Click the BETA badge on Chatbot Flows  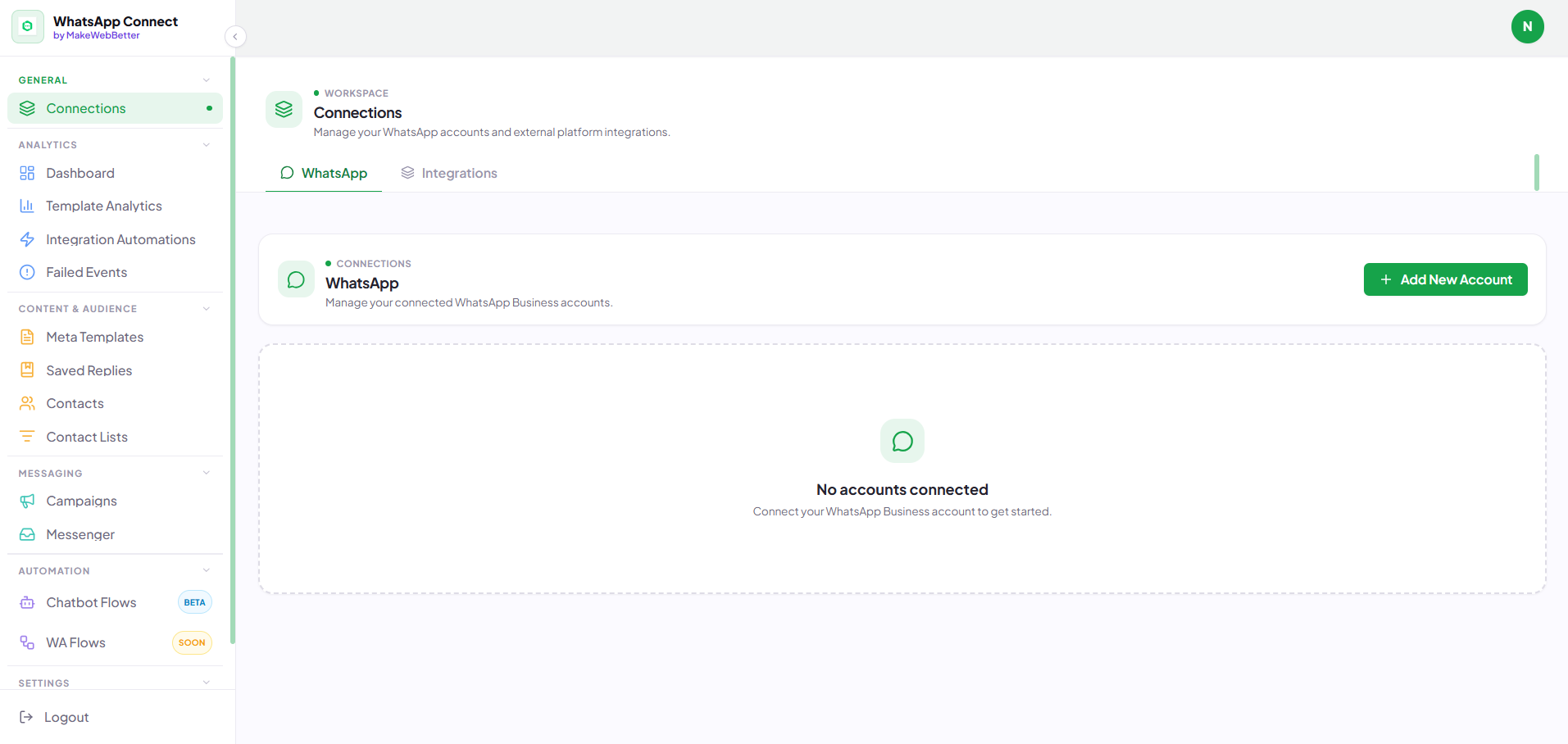pos(195,602)
